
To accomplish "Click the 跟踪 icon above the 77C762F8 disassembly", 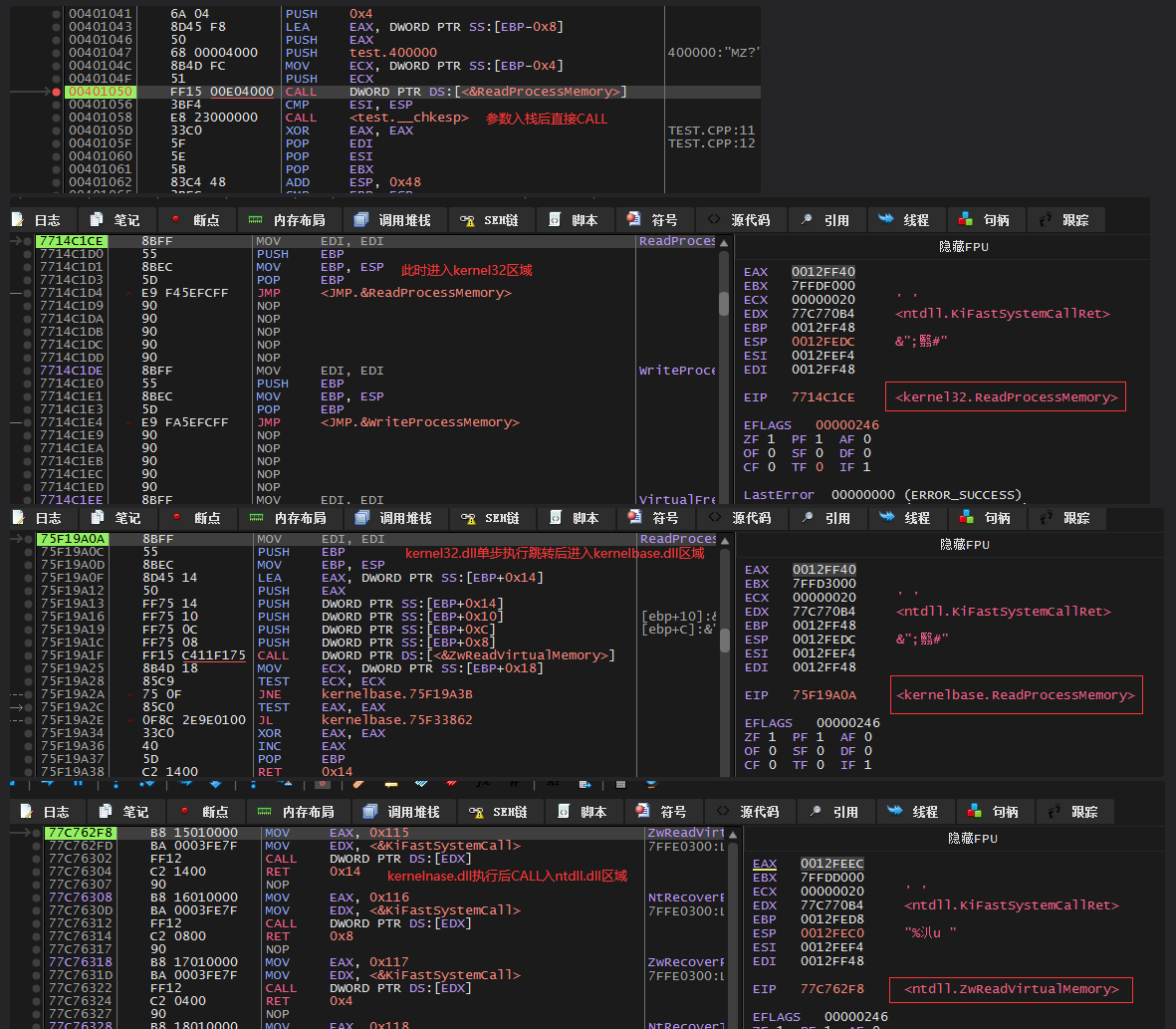I will [x=1055, y=812].
